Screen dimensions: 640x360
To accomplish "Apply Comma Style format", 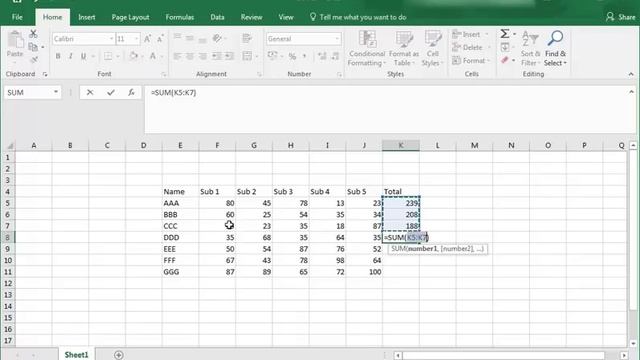I will click(304, 56).
